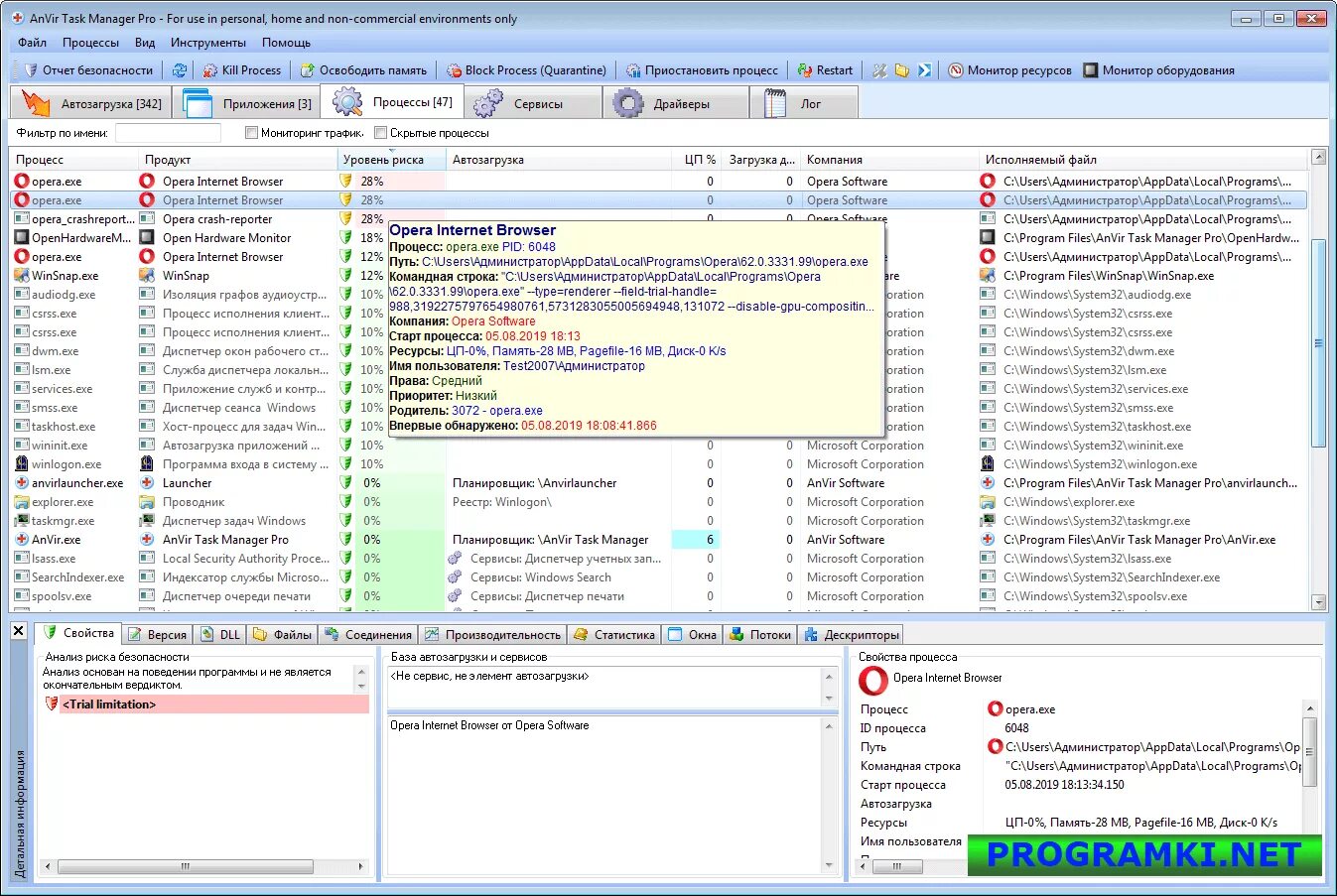
Task: Open the Производительность details tab
Action: click(x=492, y=635)
